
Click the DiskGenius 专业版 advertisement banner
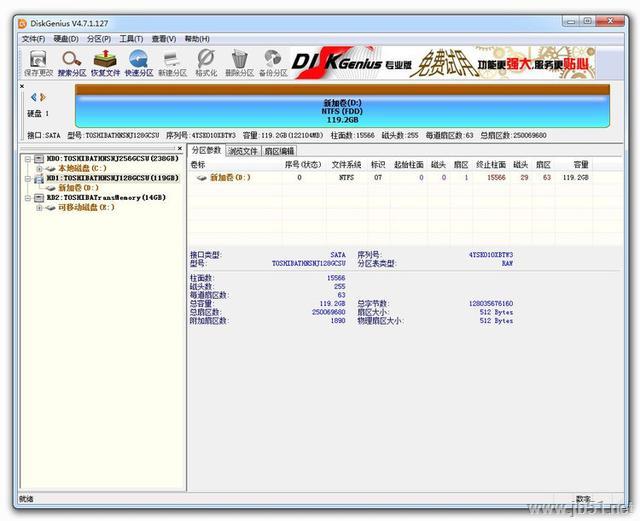click(443, 63)
